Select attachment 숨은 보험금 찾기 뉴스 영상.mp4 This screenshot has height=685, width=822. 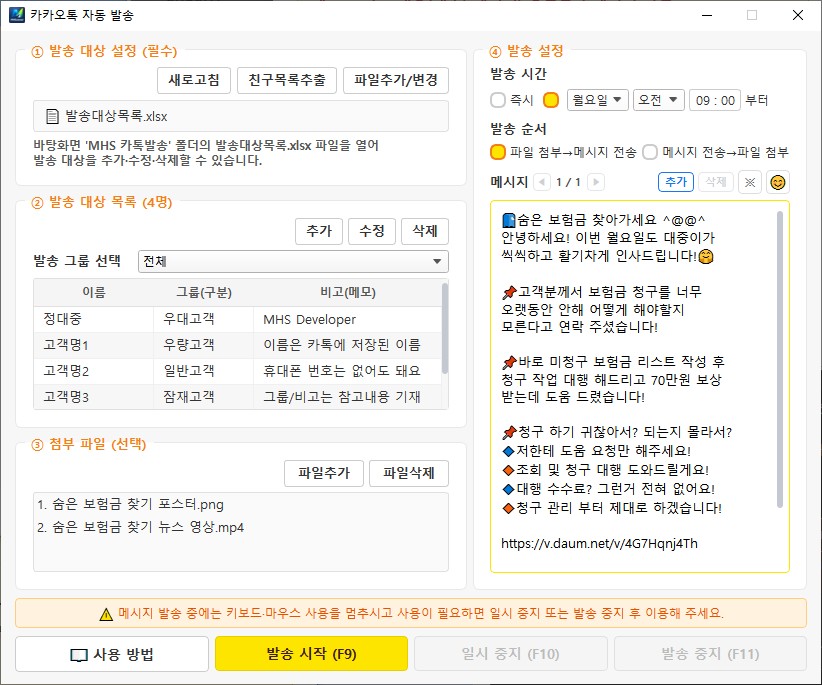(x=140, y=527)
